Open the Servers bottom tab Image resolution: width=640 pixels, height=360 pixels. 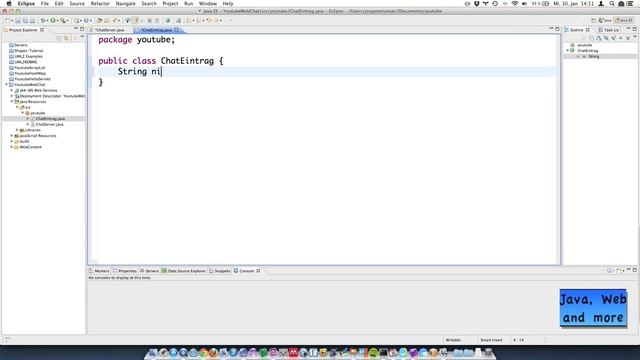tap(149, 271)
